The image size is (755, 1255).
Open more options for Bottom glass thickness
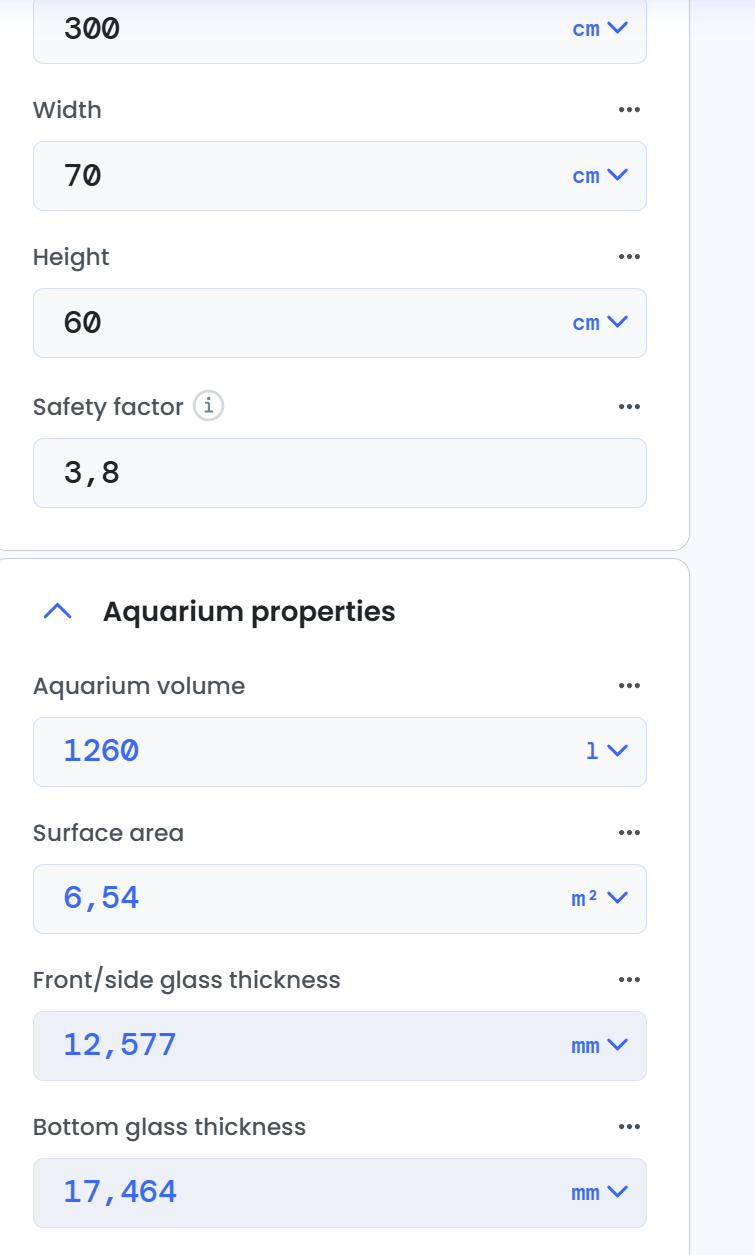pos(628,1127)
